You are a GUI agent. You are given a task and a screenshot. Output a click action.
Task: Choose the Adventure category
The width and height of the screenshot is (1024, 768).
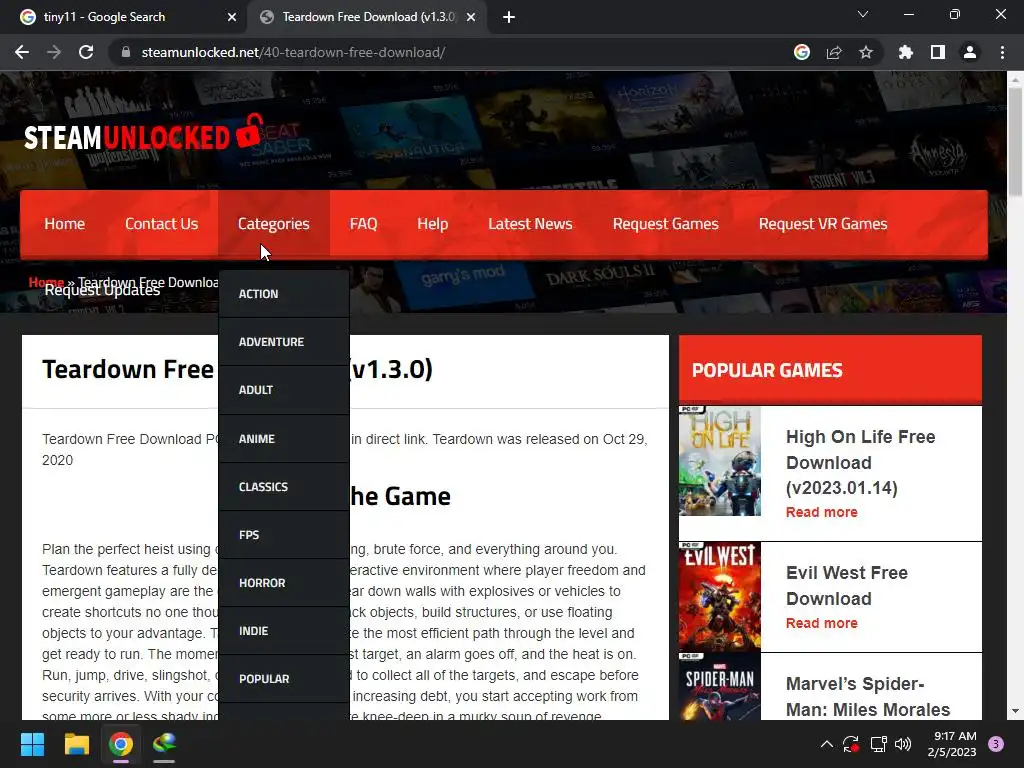pos(284,342)
